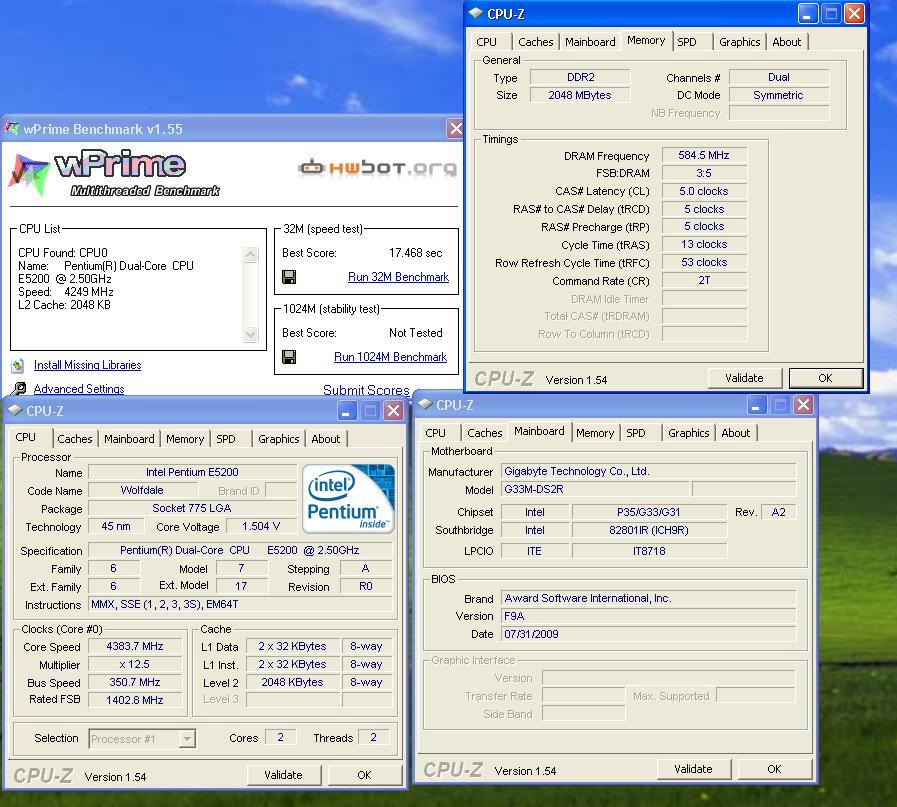Close the wPrime Benchmark window

click(x=455, y=129)
